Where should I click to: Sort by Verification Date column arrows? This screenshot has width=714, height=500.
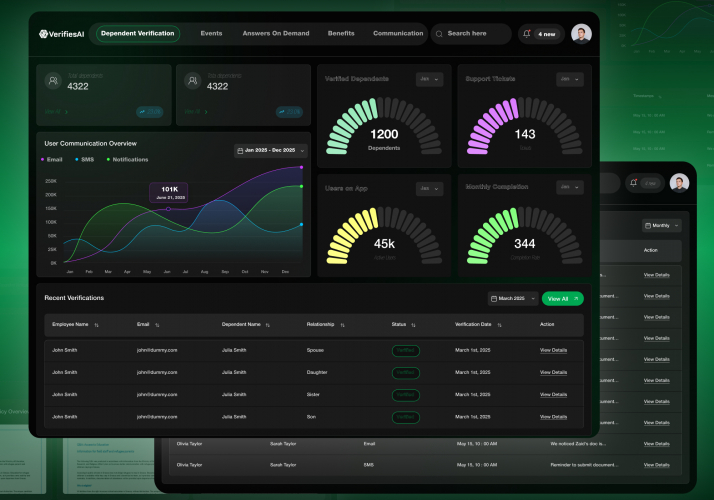click(x=500, y=325)
